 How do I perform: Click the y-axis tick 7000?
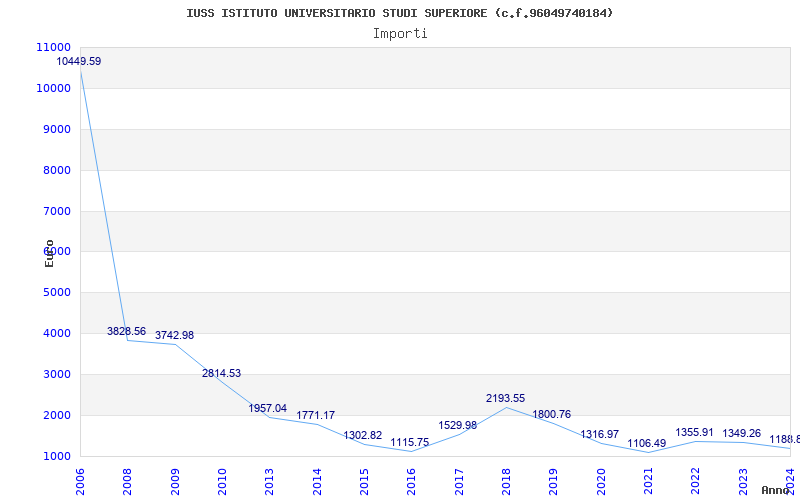tap(57, 211)
